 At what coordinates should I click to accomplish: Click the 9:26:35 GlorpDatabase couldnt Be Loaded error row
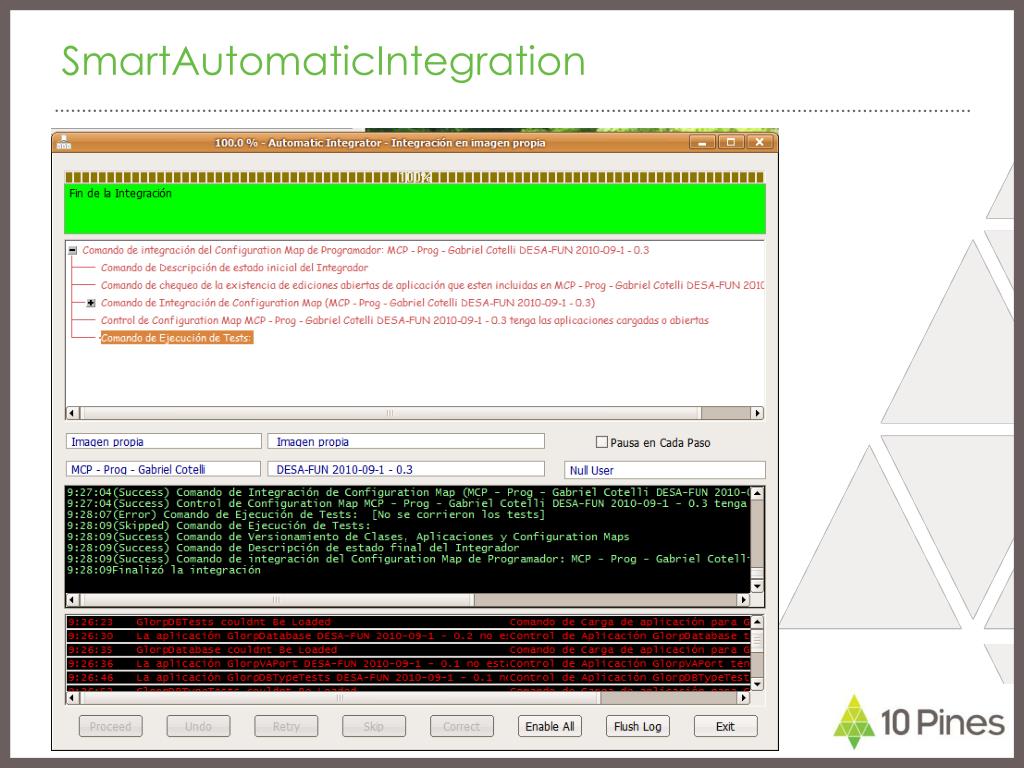coord(408,650)
